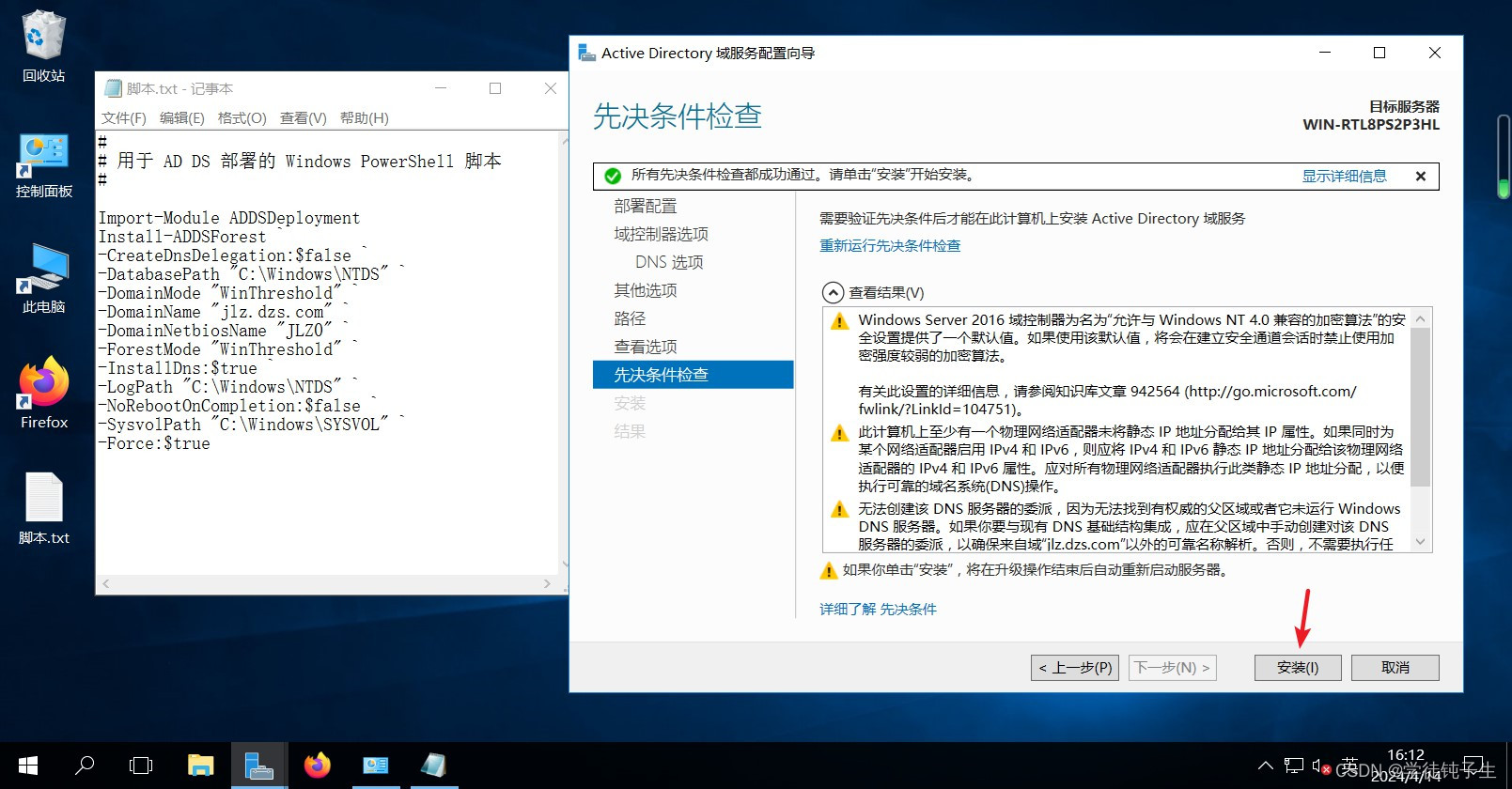This screenshot has height=789, width=1512.
Task: Click the warning icon beside 物理网络适配器 message
Action: click(839, 433)
